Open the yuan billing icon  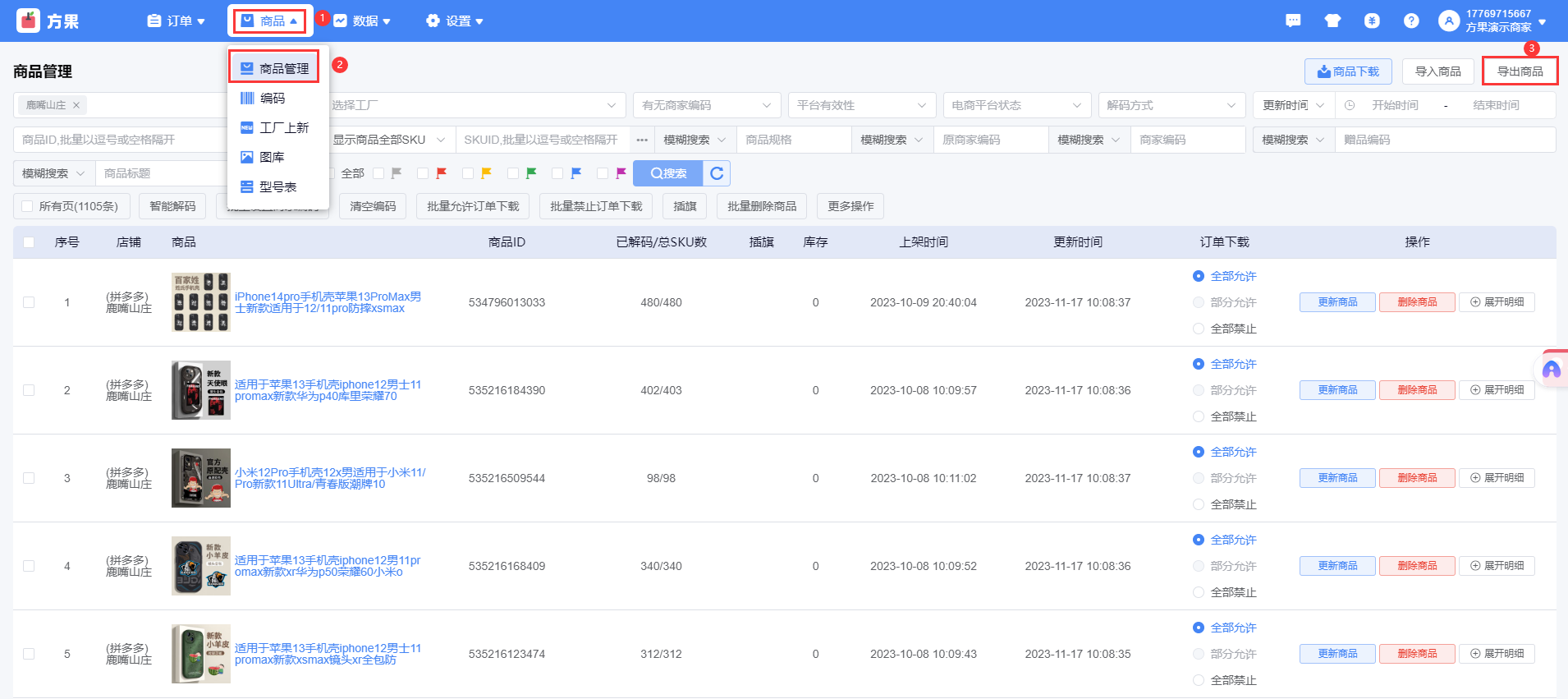[1372, 21]
